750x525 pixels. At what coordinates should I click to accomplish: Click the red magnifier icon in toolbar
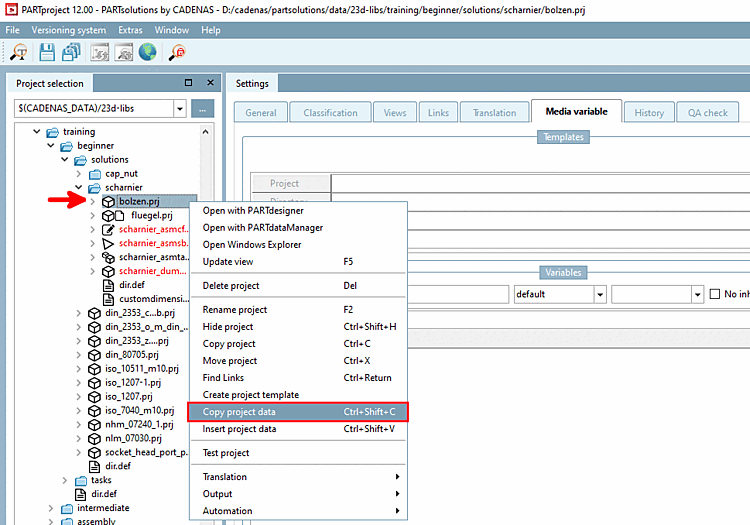click(x=177, y=52)
